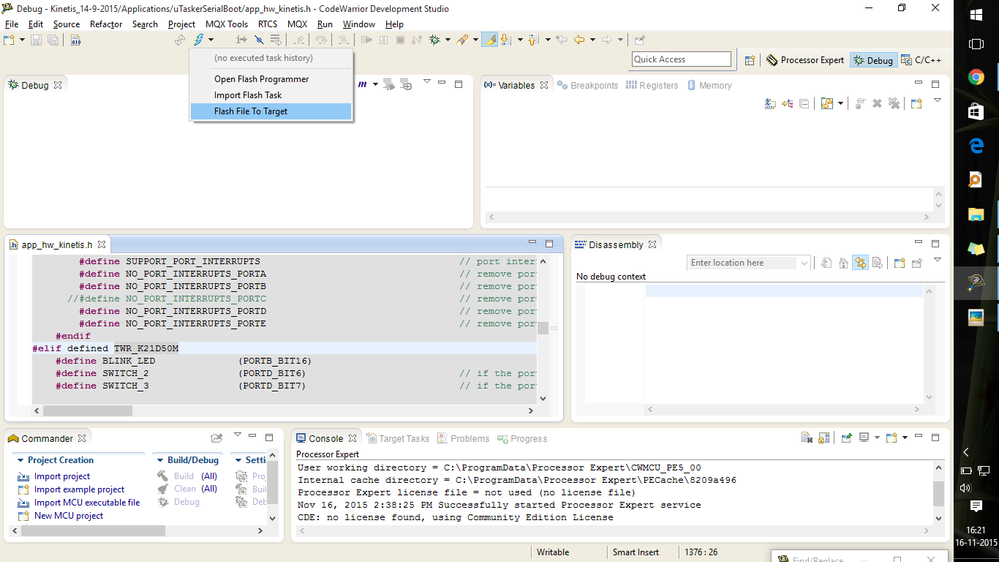Viewport: 999px width, 562px height.
Task: Click editor horizontal scrollbar thumb
Action: point(87,411)
